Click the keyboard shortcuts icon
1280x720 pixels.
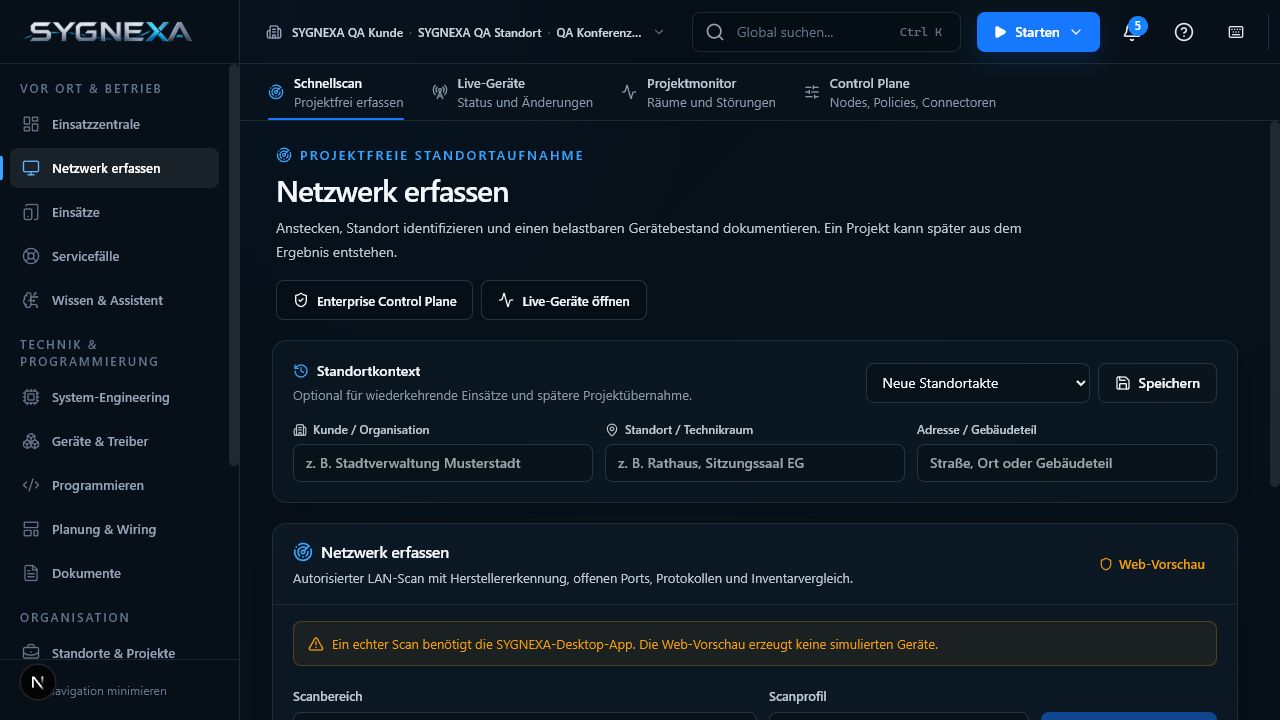tap(1236, 32)
